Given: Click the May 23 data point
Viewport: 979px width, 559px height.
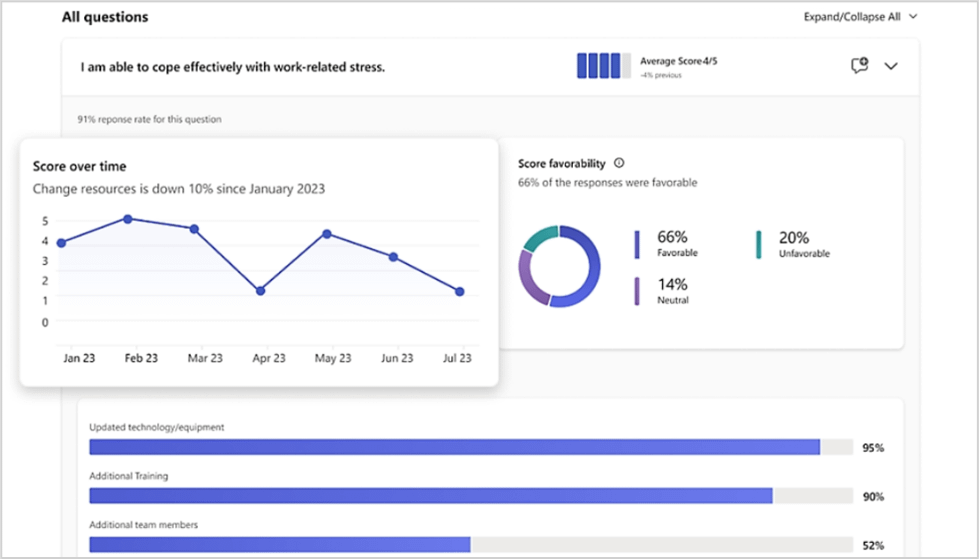Looking at the screenshot, I should click(326, 234).
